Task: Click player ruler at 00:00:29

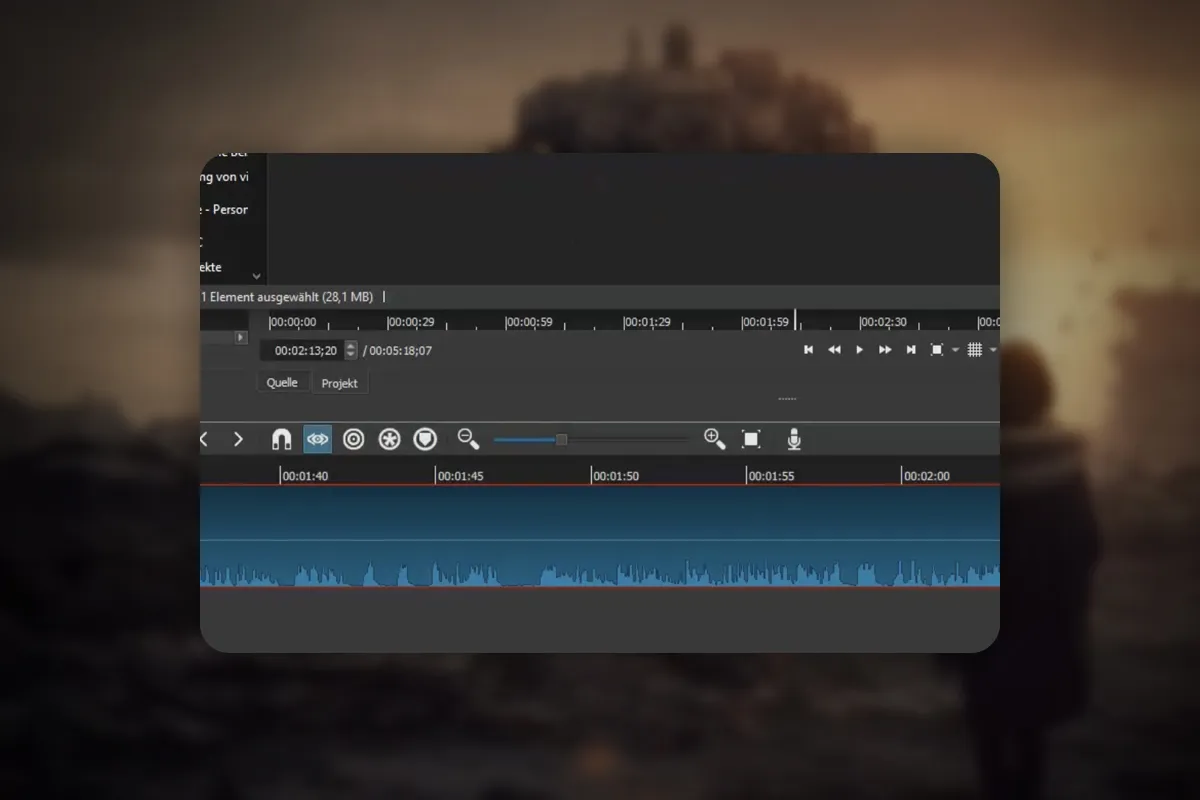Action: [x=411, y=322]
